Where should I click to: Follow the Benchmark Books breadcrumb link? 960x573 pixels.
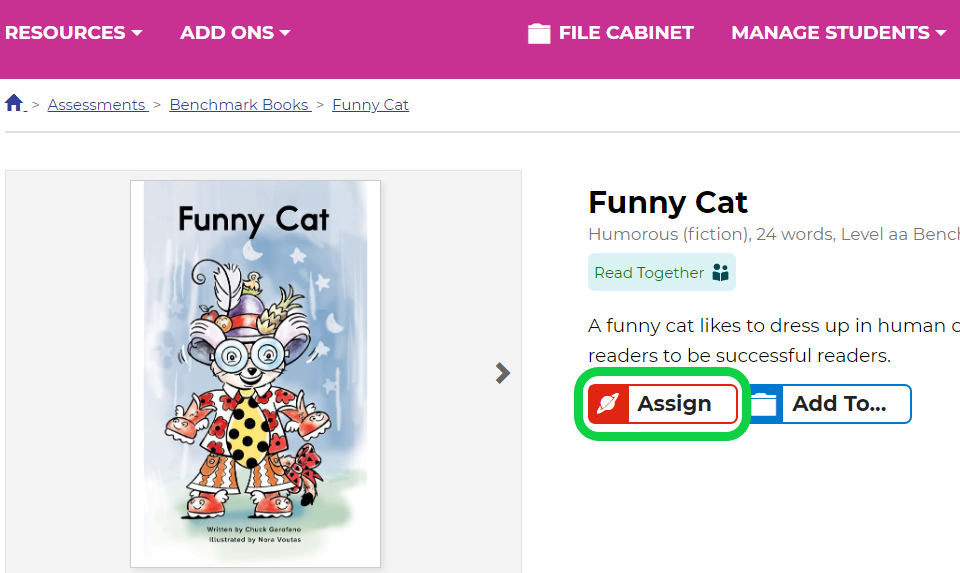coord(240,105)
